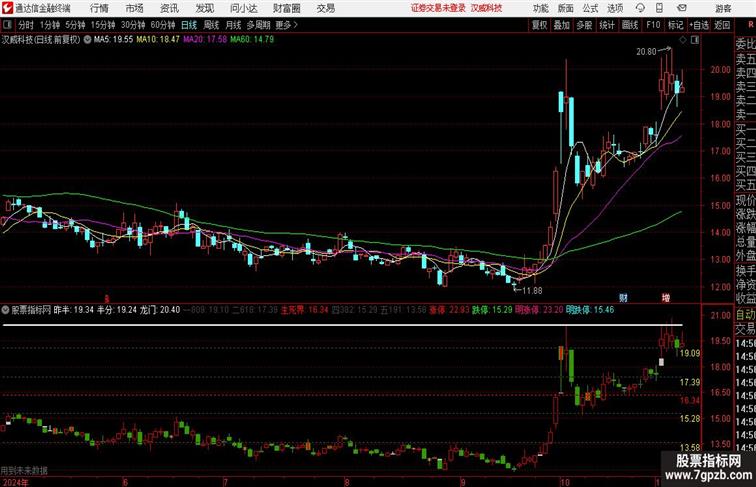The height and width of the screenshot is (487, 756).
Task: Click the 10 month marker on date axis
Action: click(x=565, y=482)
